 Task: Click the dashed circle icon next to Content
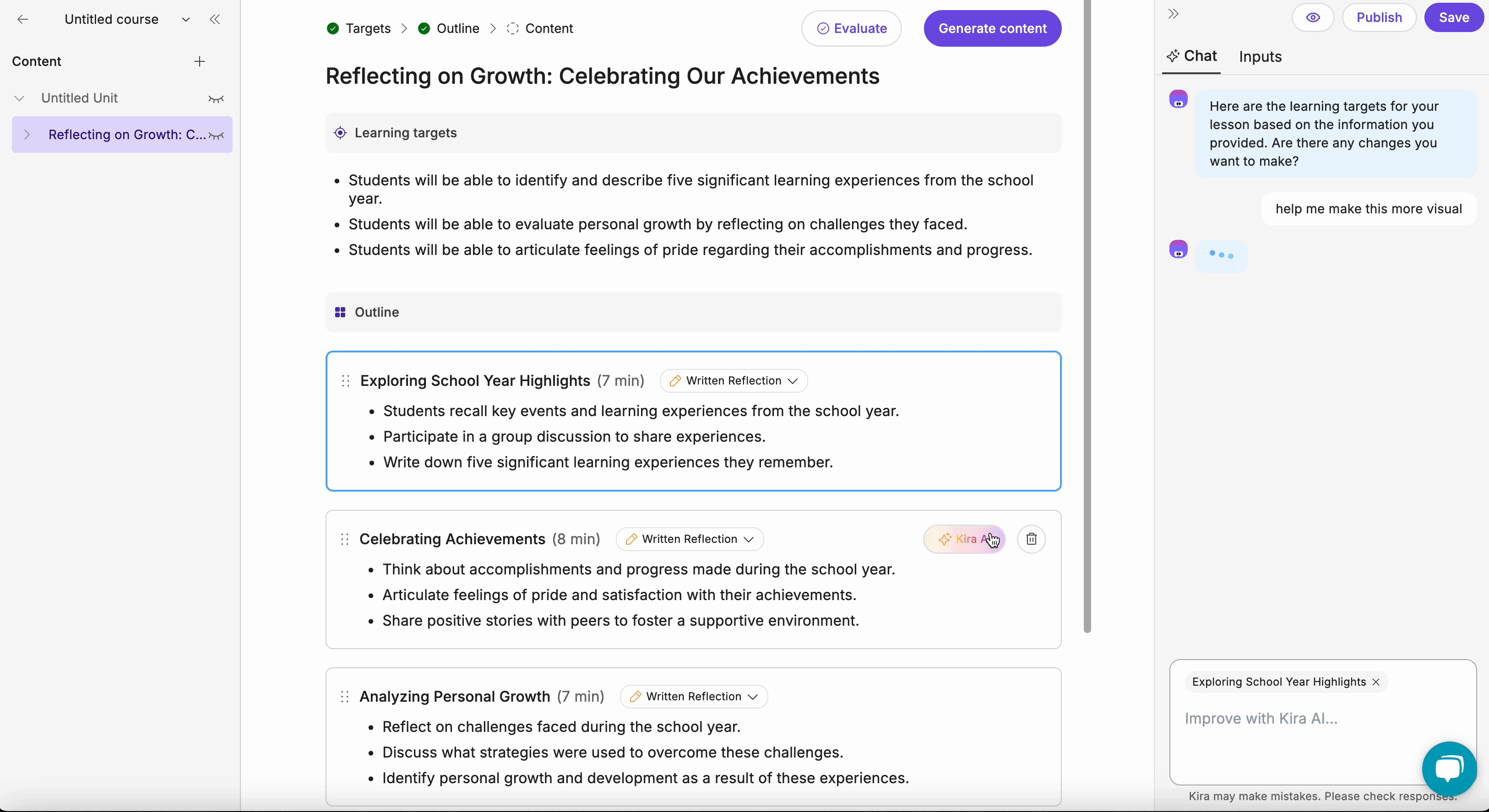tap(512, 28)
